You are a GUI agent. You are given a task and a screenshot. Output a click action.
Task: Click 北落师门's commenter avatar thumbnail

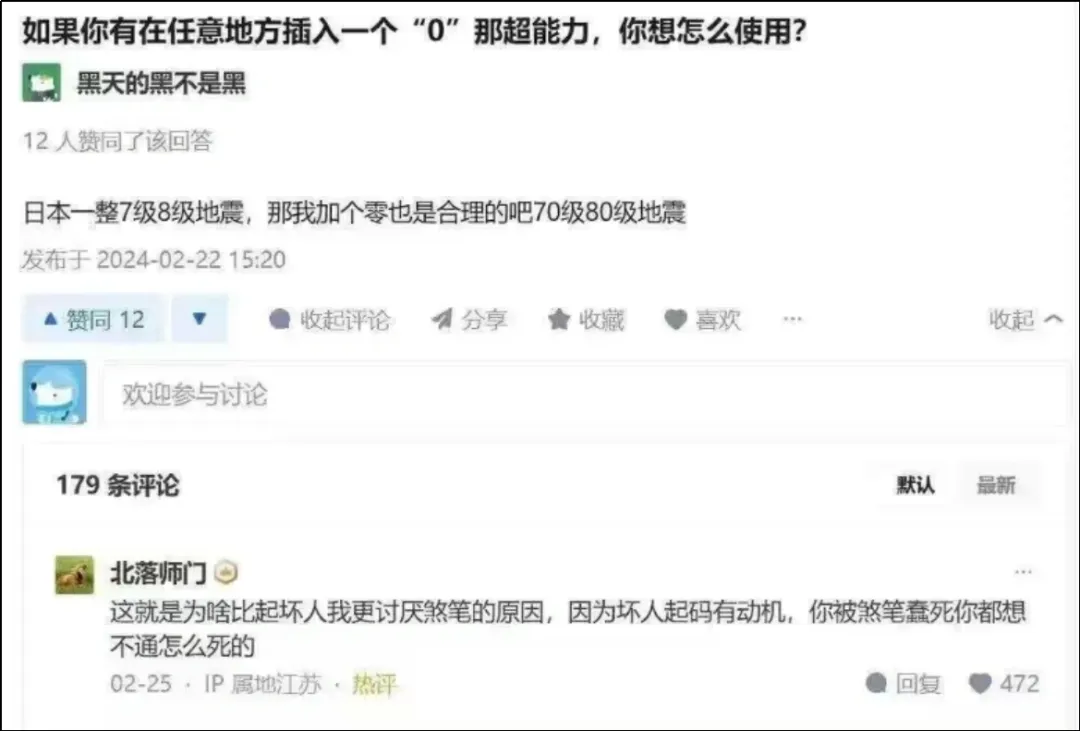(x=74, y=575)
